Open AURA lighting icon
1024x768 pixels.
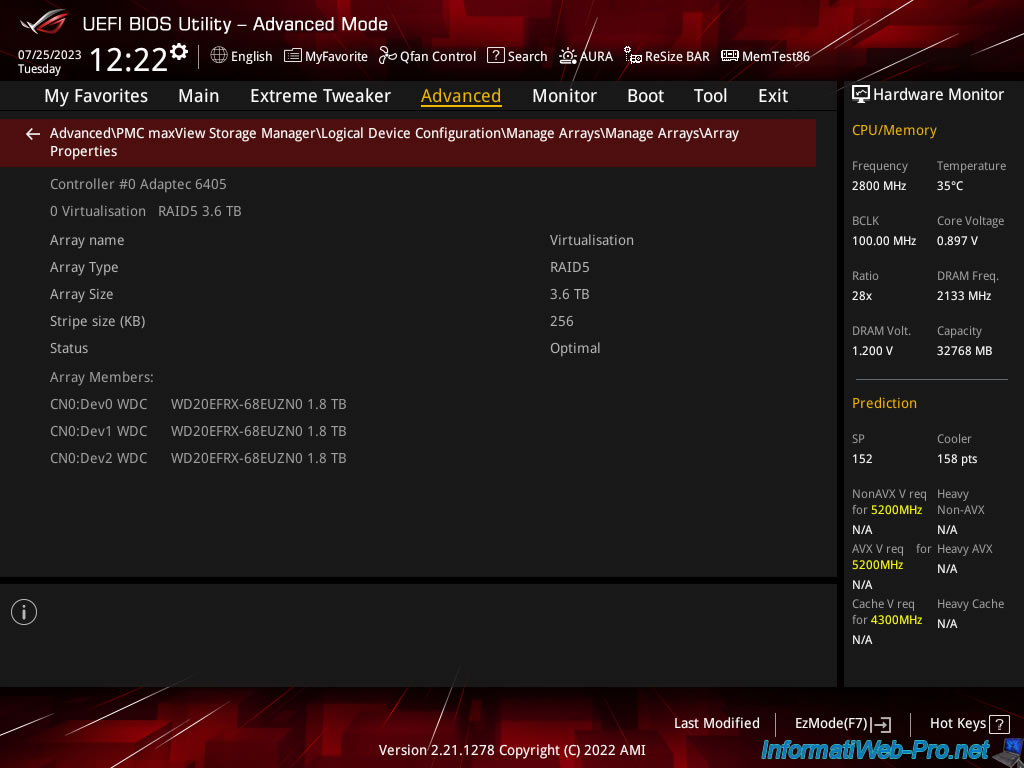click(x=568, y=56)
